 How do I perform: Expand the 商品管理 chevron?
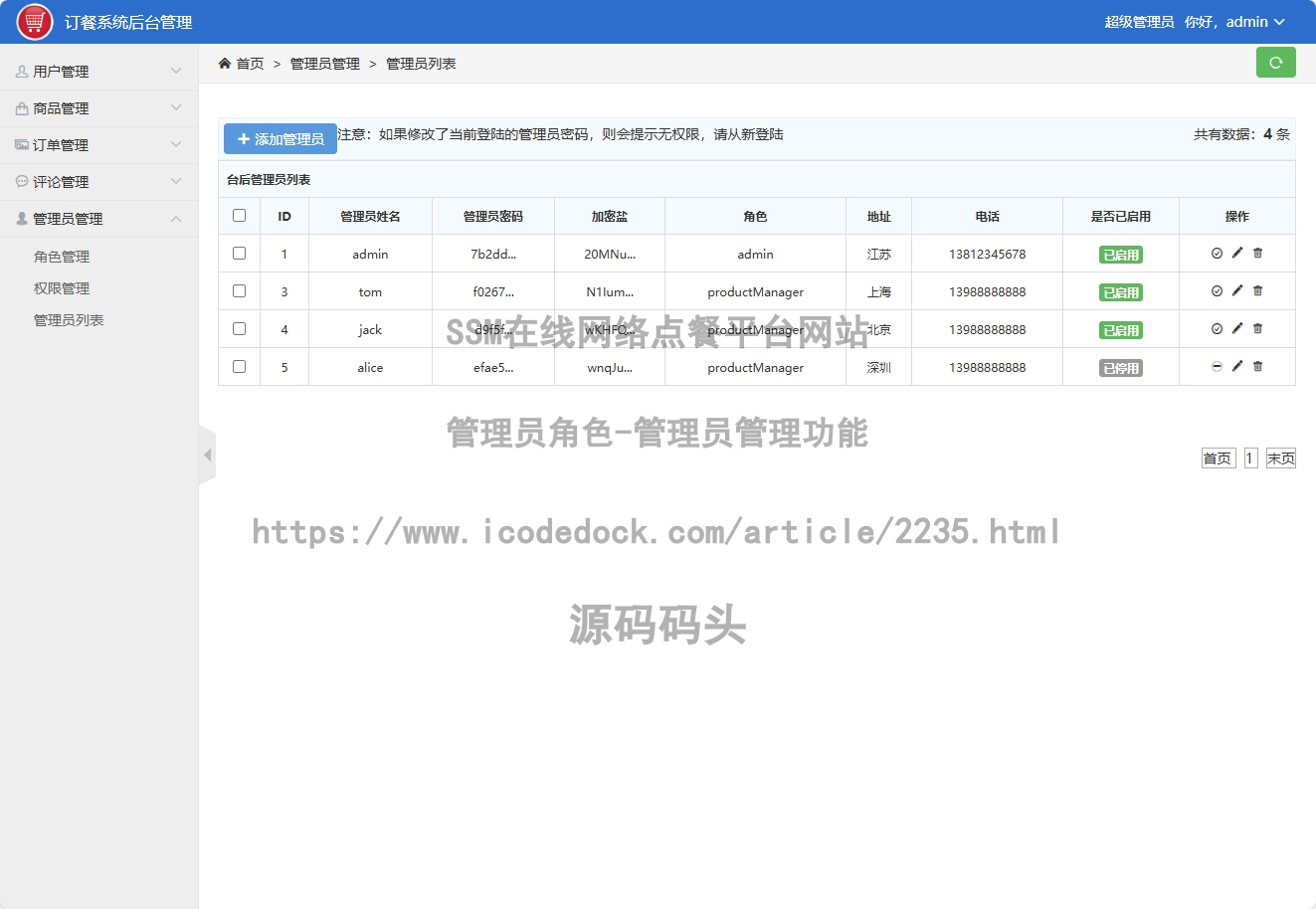(176, 108)
